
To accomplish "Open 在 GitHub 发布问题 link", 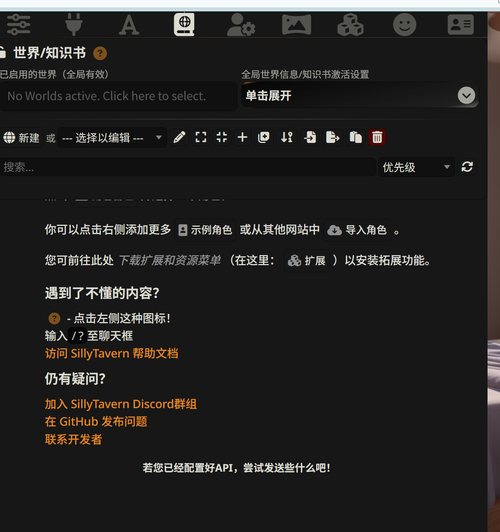I will tap(96, 422).
